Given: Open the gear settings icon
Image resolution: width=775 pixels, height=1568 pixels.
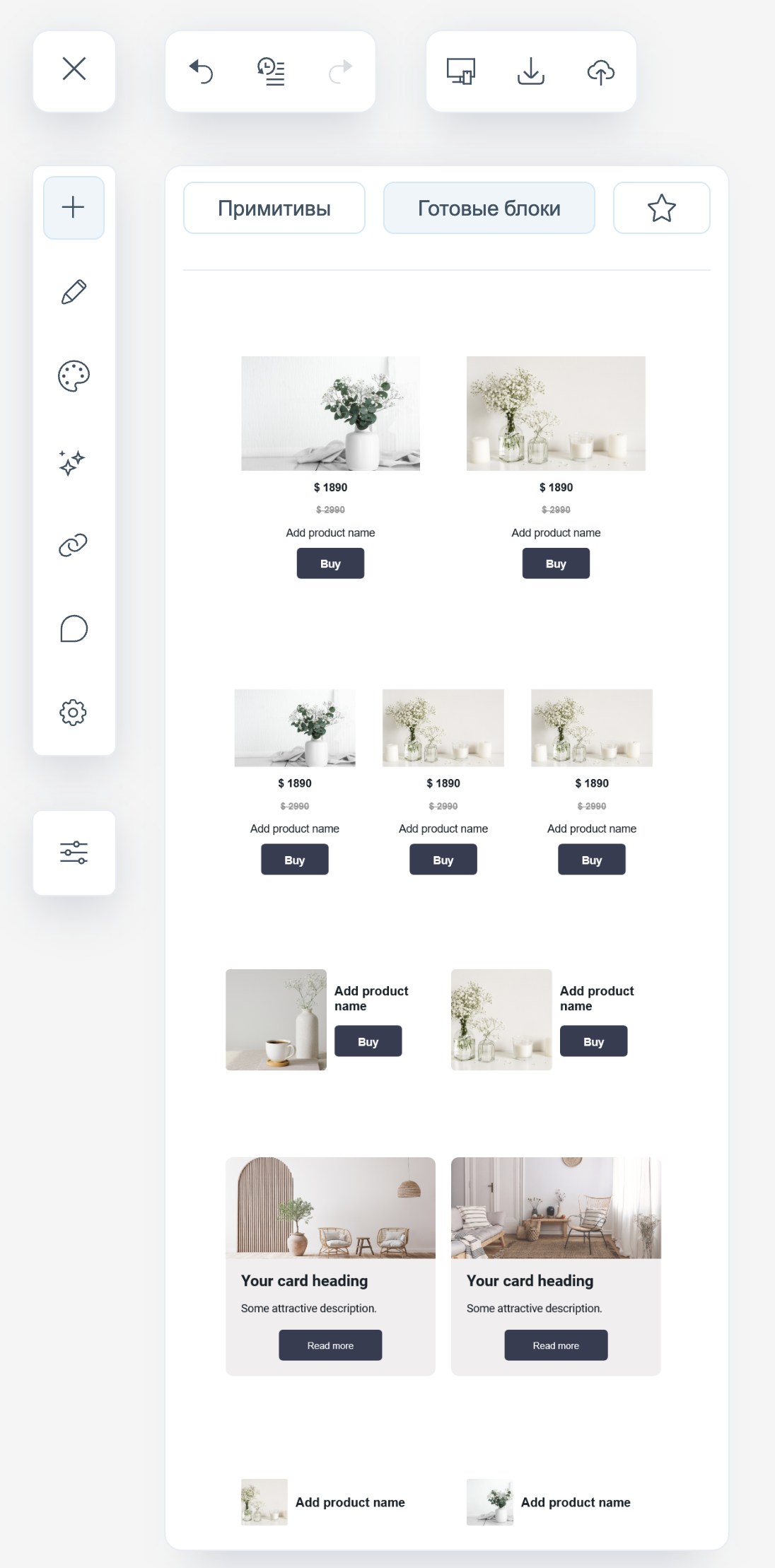Looking at the screenshot, I should pyautogui.click(x=74, y=713).
